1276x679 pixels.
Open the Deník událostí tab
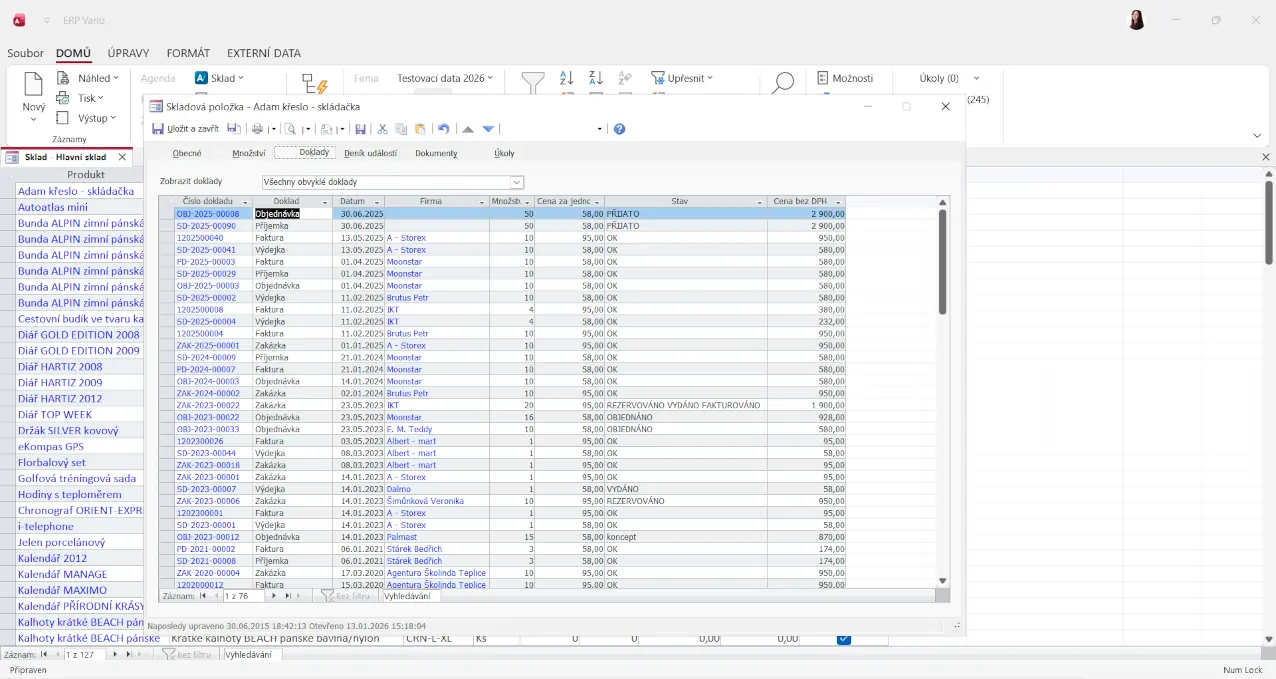(x=370, y=153)
